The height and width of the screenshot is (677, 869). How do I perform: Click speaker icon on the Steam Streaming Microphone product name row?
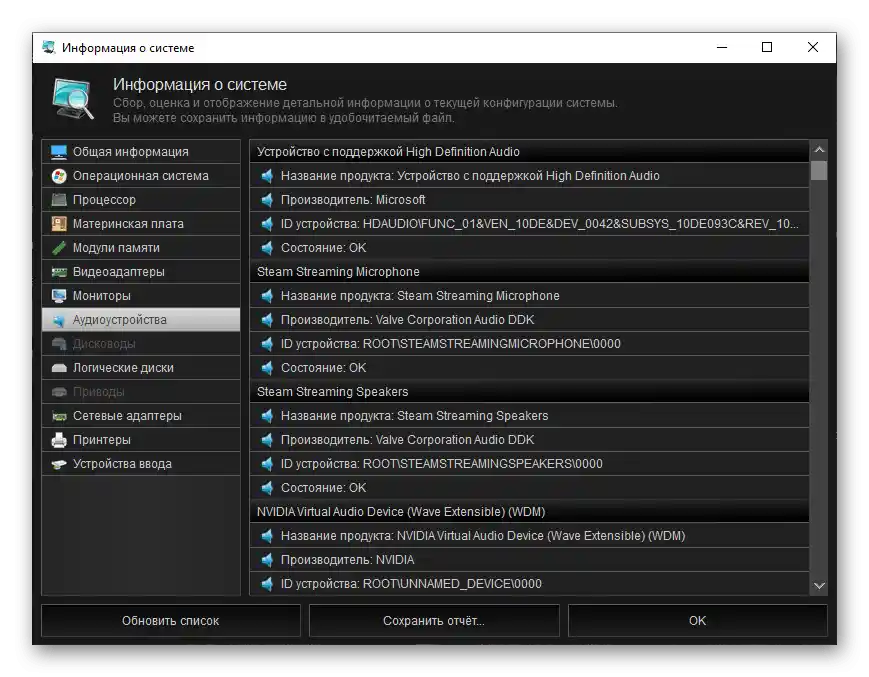(267, 296)
